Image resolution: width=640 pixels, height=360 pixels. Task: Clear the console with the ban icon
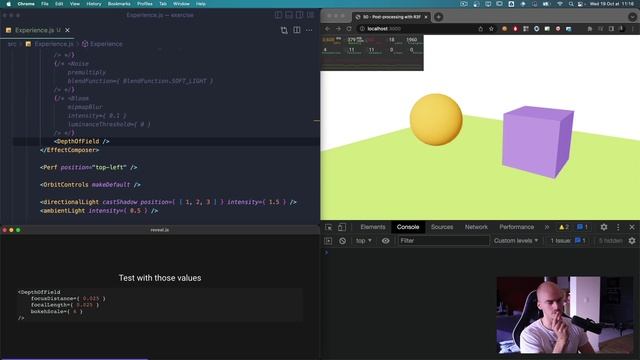click(342, 241)
